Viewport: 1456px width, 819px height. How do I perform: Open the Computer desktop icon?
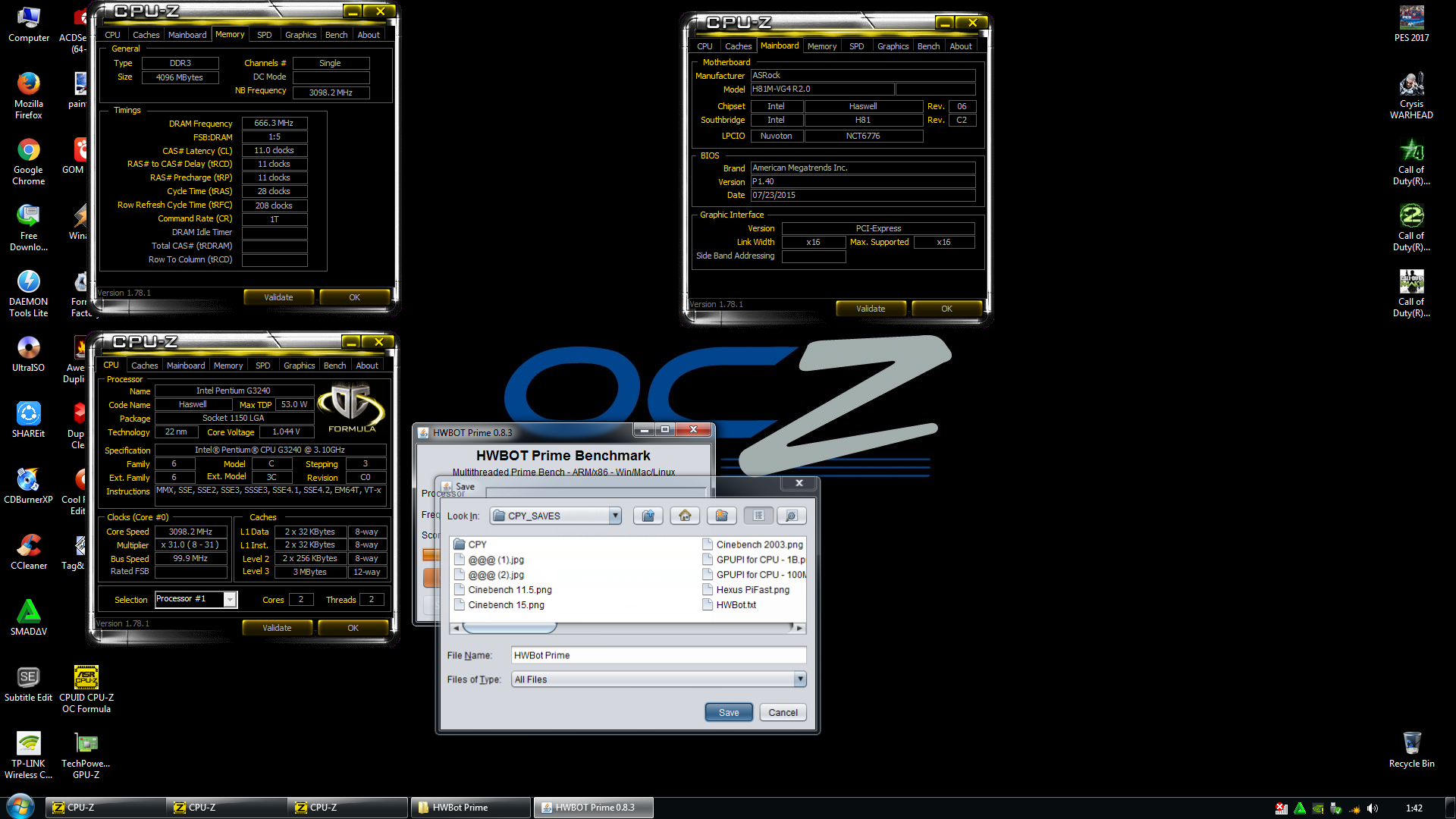[x=29, y=24]
